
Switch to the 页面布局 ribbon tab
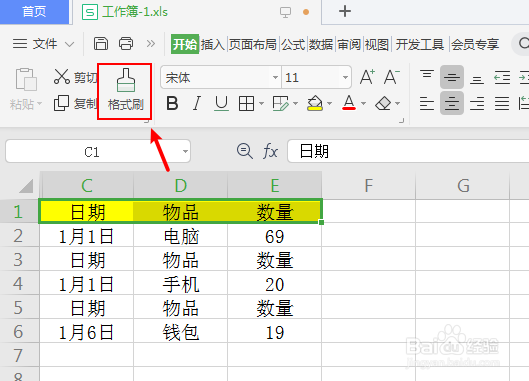pyautogui.click(x=253, y=44)
